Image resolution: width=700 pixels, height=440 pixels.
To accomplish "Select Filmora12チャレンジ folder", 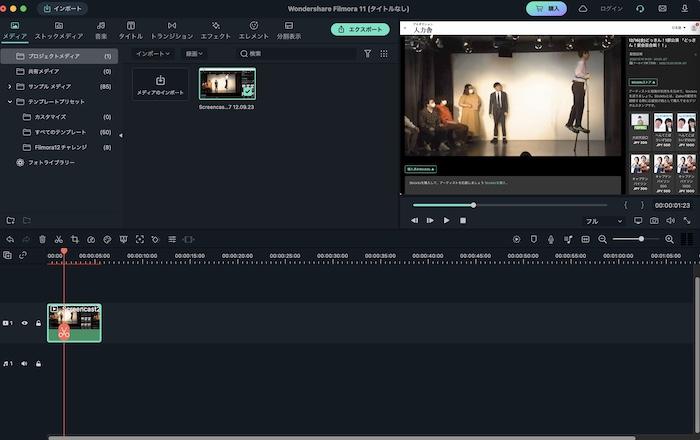I will click(x=59, y=147).
